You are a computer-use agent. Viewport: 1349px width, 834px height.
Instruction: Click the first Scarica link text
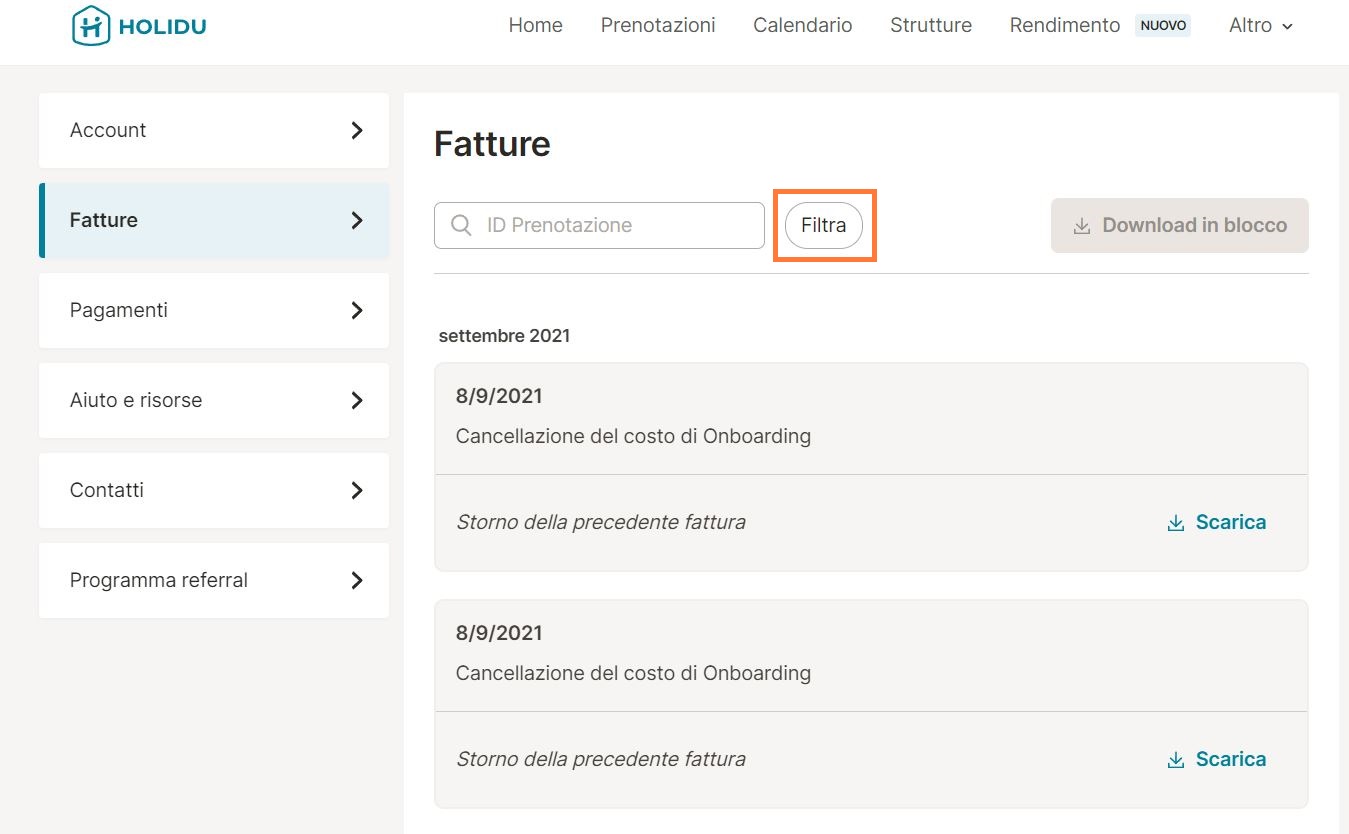point(1230,522)
